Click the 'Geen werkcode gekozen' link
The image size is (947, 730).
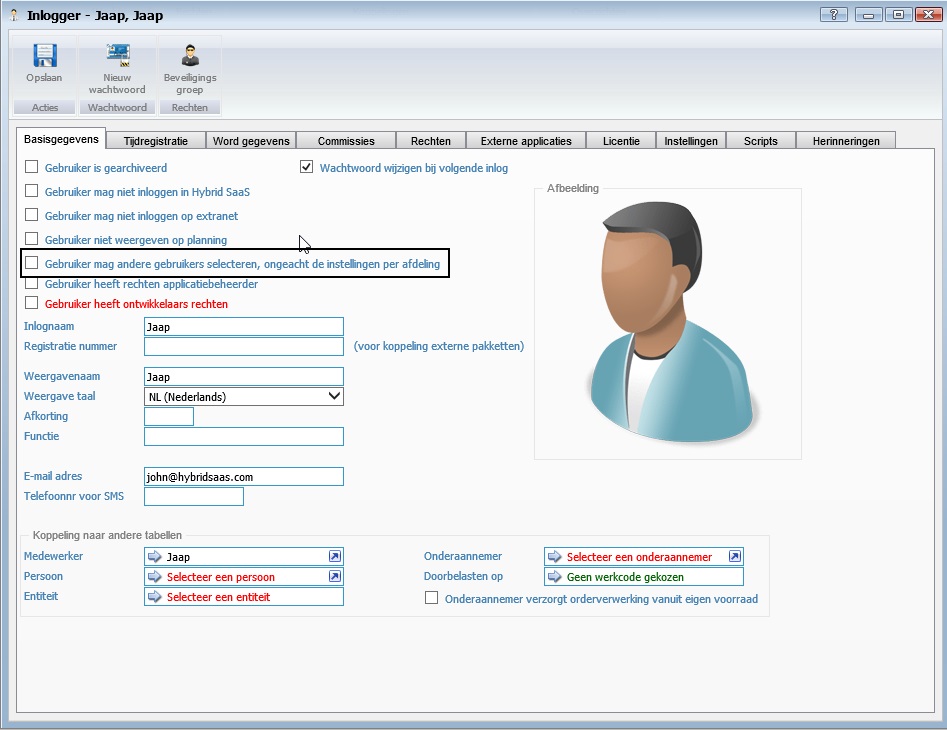tap(624, 577)
